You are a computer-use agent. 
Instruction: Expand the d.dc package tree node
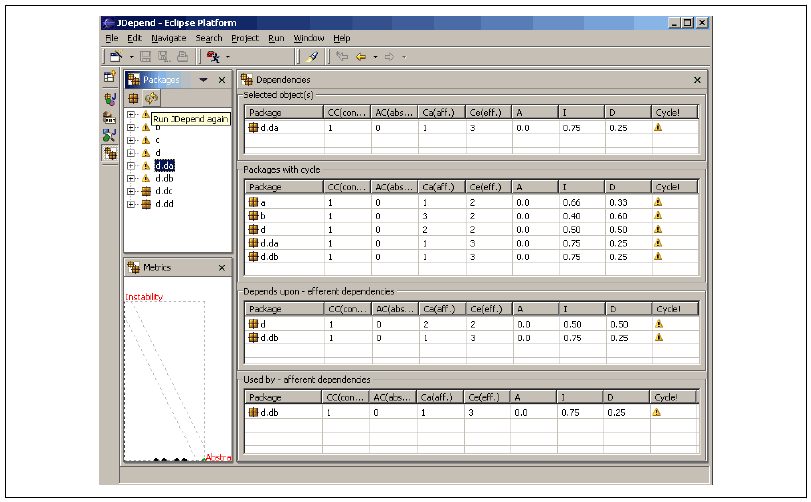click(131, 191)
